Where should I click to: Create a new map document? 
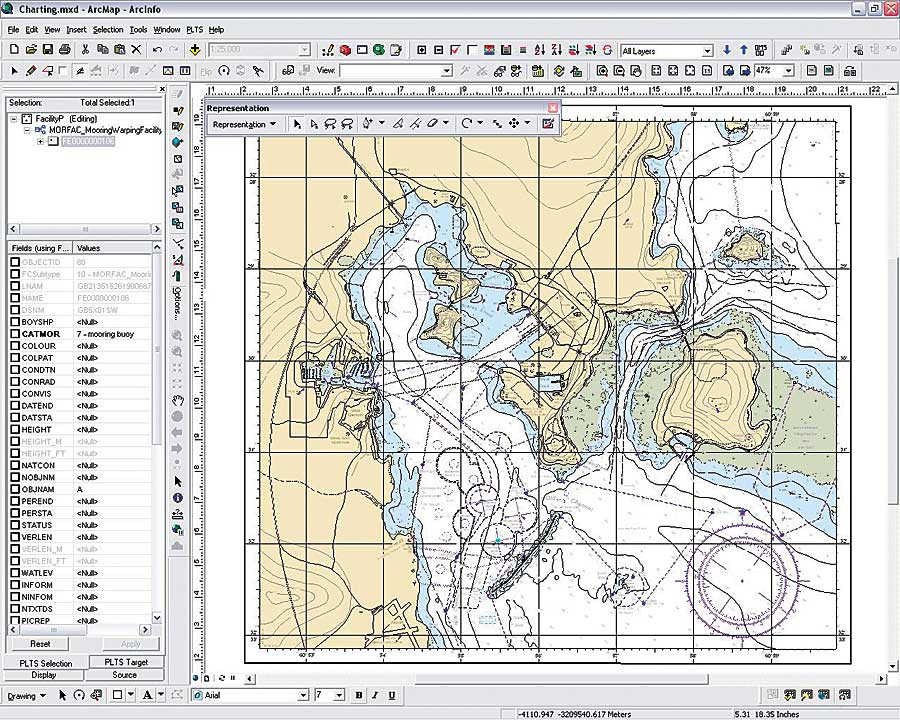pos(15,50)
